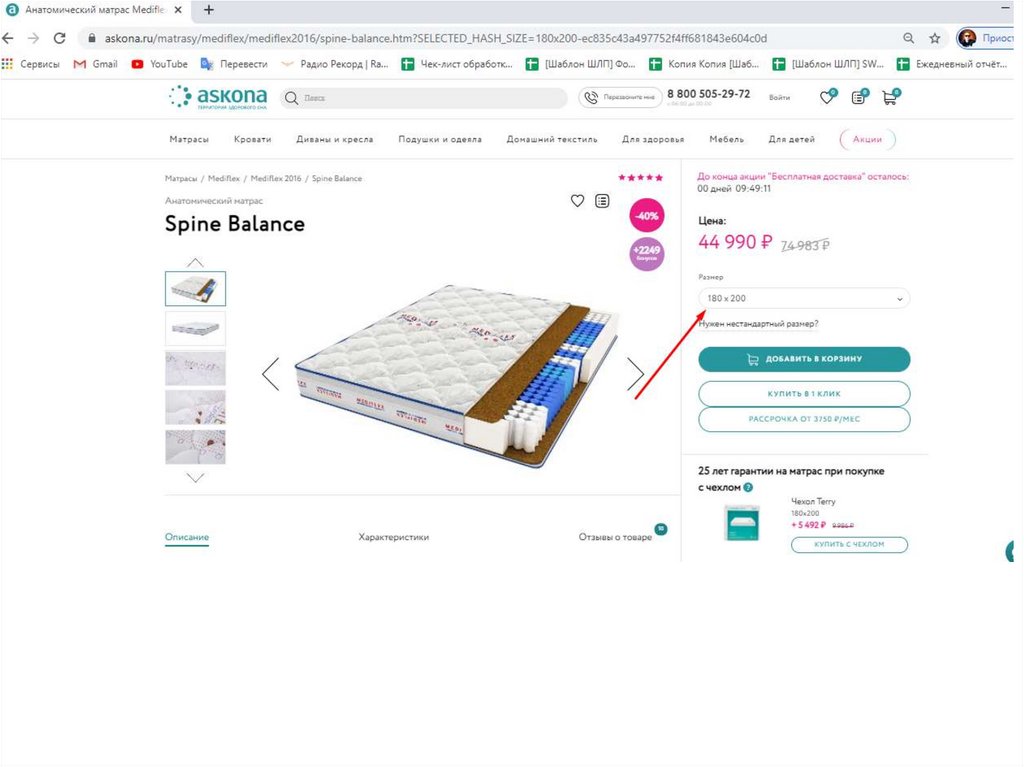Move thumbnail list up with chevron
Screen dimensions: 1024x767
click(195, 263)
